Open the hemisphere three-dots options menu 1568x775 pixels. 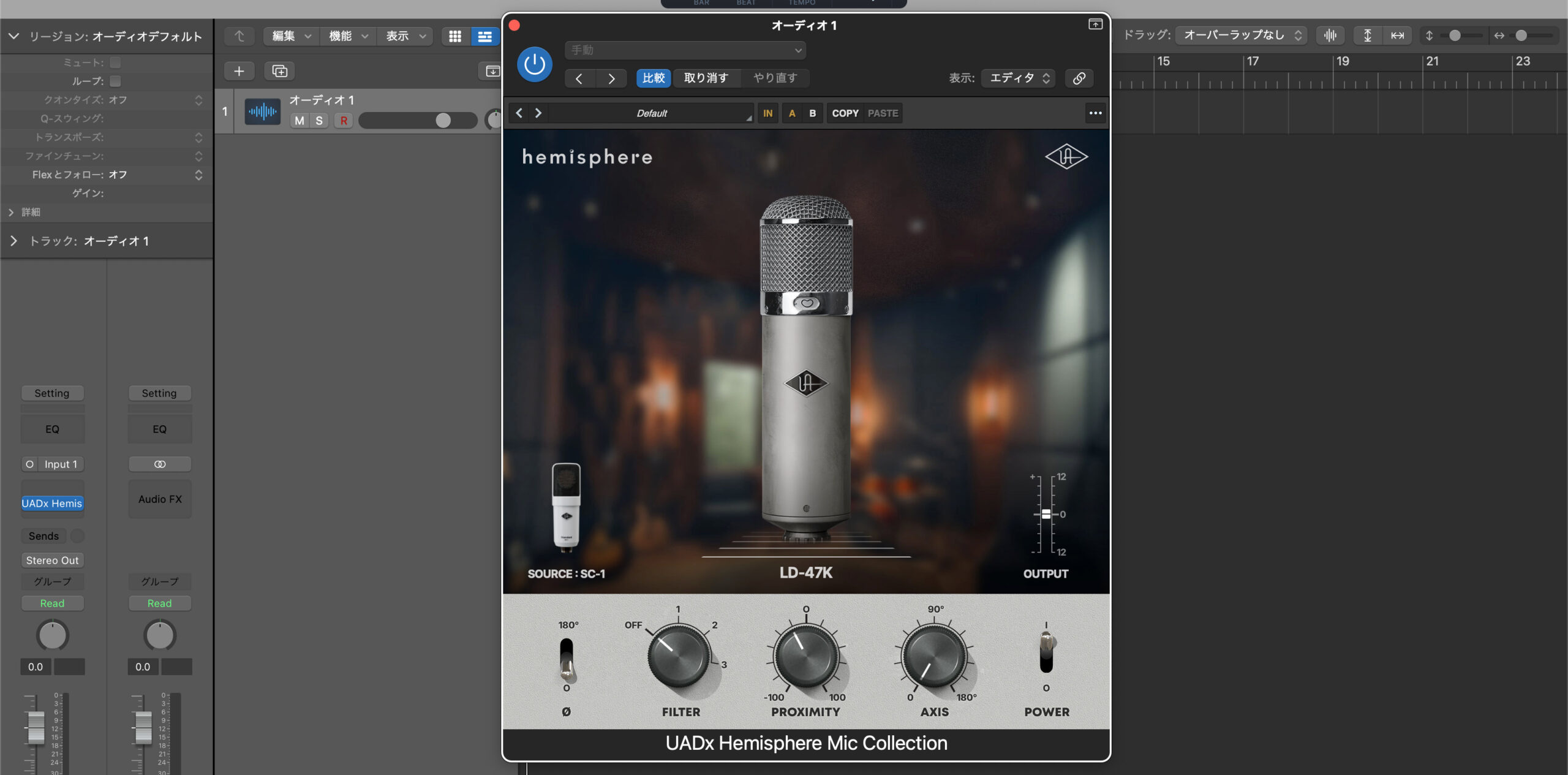coord(1095,113)
